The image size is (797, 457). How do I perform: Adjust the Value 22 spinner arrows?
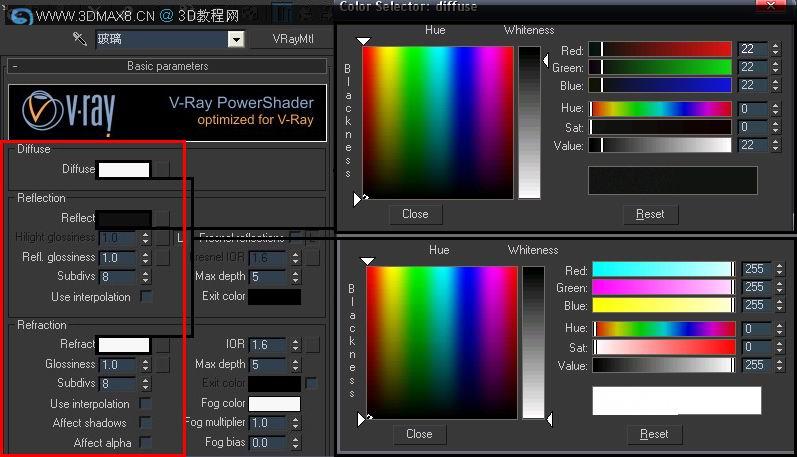(x=775, y=145)
